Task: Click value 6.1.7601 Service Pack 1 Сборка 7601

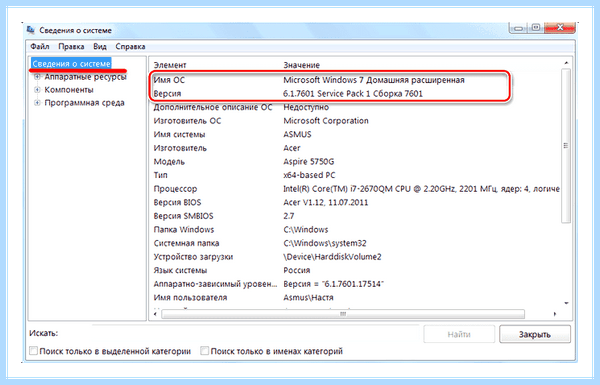Action: (x=353, y=94)
